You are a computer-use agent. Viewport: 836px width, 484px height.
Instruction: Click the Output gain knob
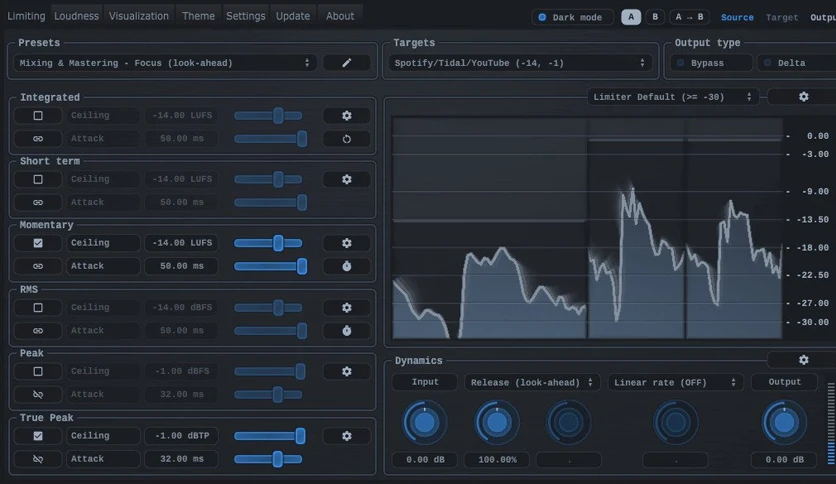784,423
